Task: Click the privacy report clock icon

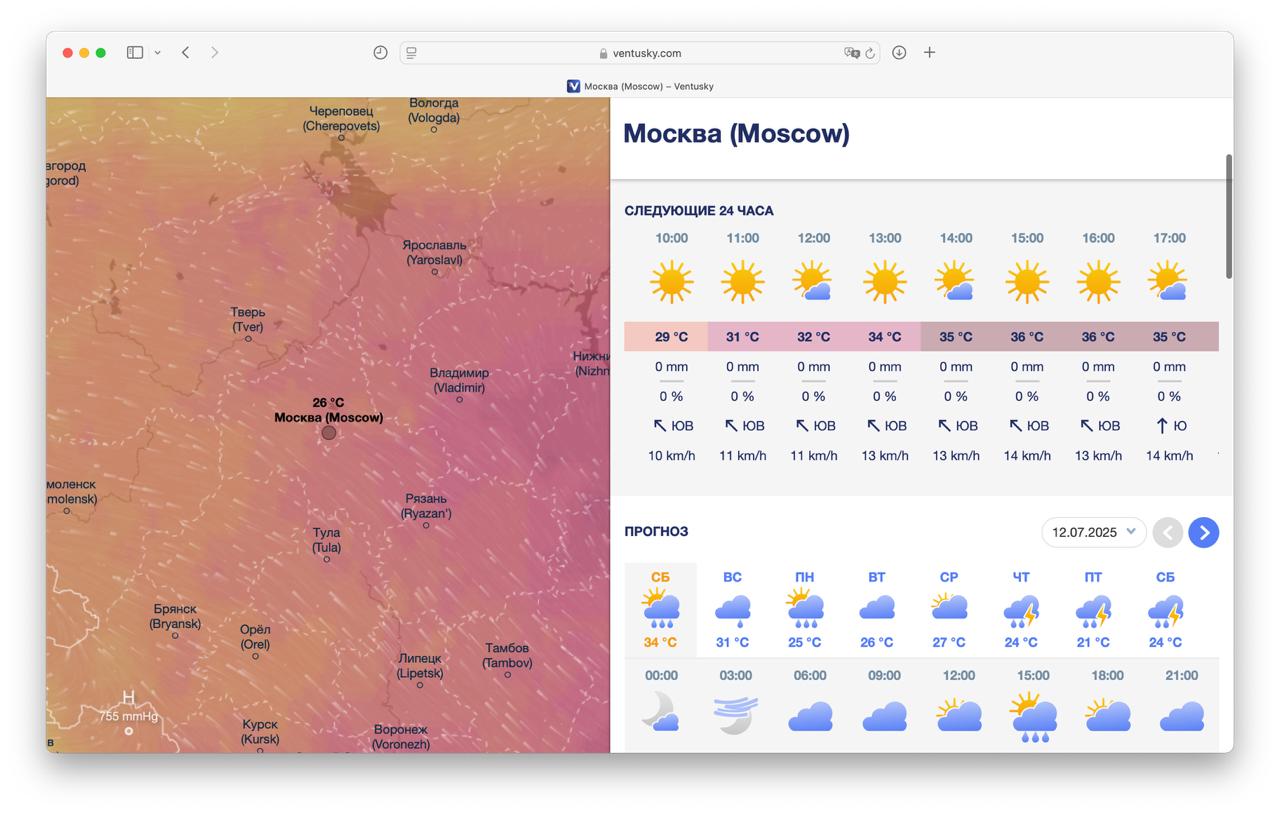Action: point(380,53)
